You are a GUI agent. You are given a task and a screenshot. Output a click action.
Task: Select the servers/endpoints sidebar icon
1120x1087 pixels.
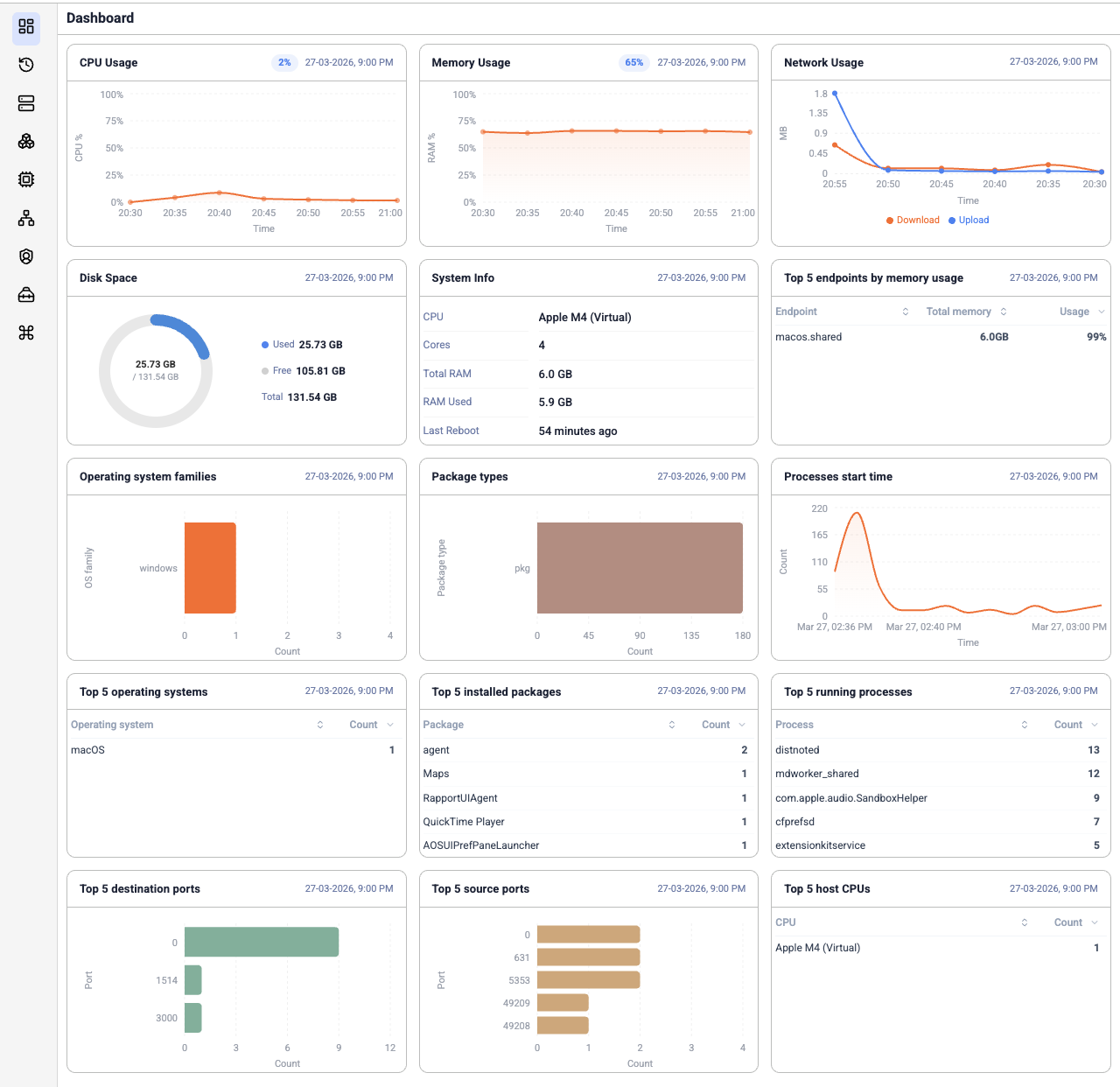point(26,103)
